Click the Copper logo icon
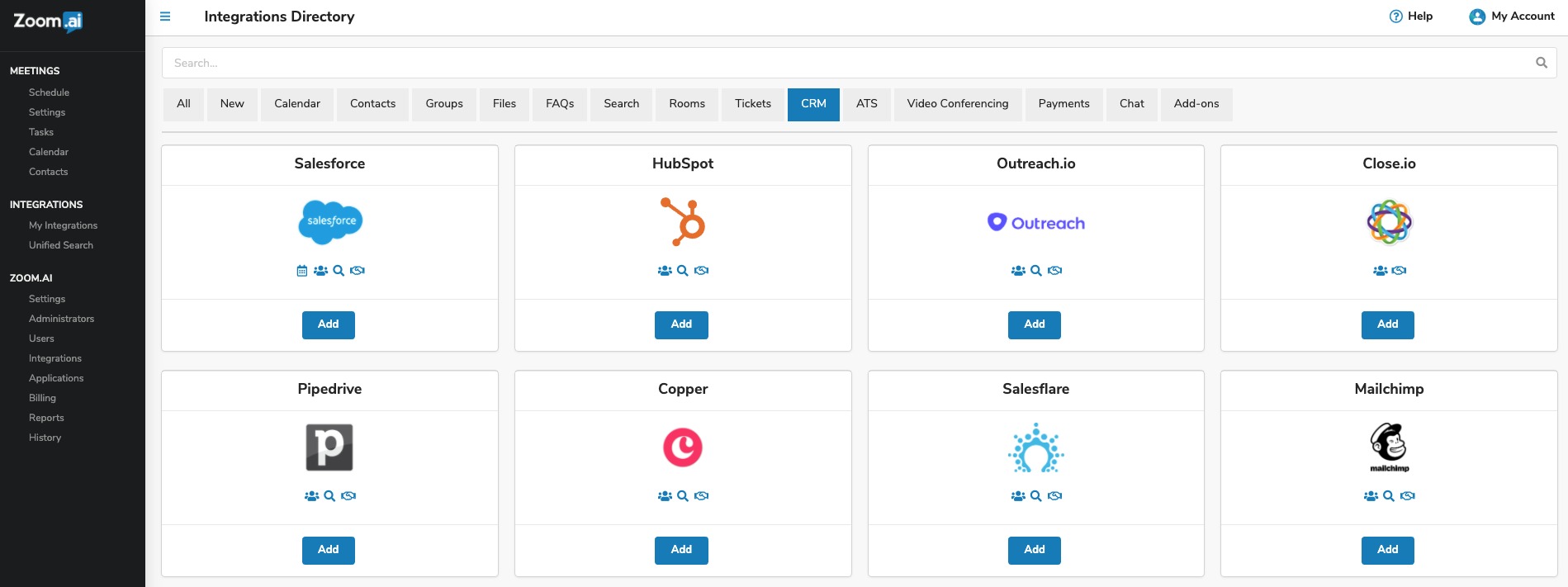Viewport: 1568px width, 587px height. pos(683,447)
